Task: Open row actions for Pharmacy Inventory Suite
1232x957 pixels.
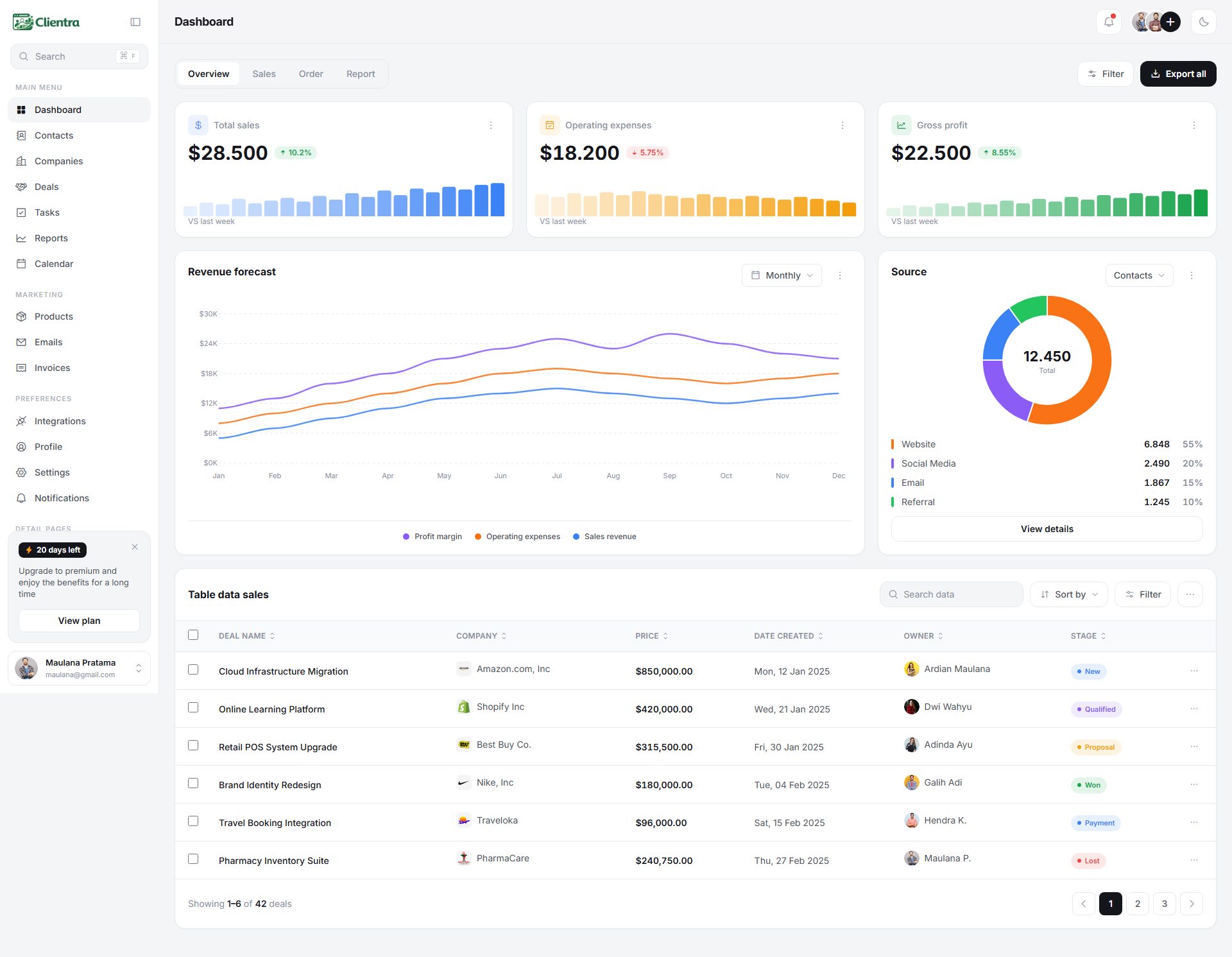Action: click(x=1194, y=860)
